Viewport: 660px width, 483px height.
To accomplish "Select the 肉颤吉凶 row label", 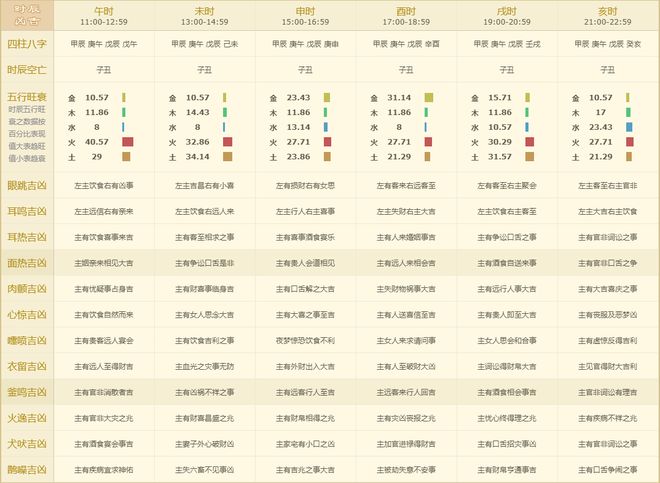I will point(27,289).
